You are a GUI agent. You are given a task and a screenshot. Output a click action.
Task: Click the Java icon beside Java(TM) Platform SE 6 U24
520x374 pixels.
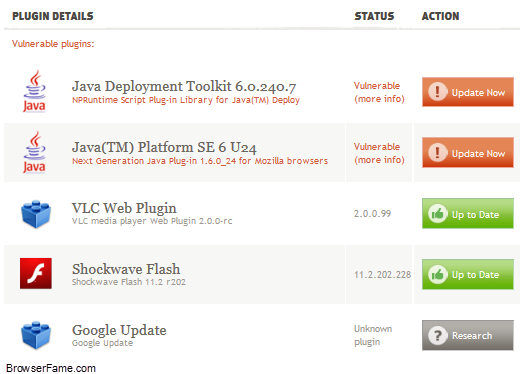[34, 152]
